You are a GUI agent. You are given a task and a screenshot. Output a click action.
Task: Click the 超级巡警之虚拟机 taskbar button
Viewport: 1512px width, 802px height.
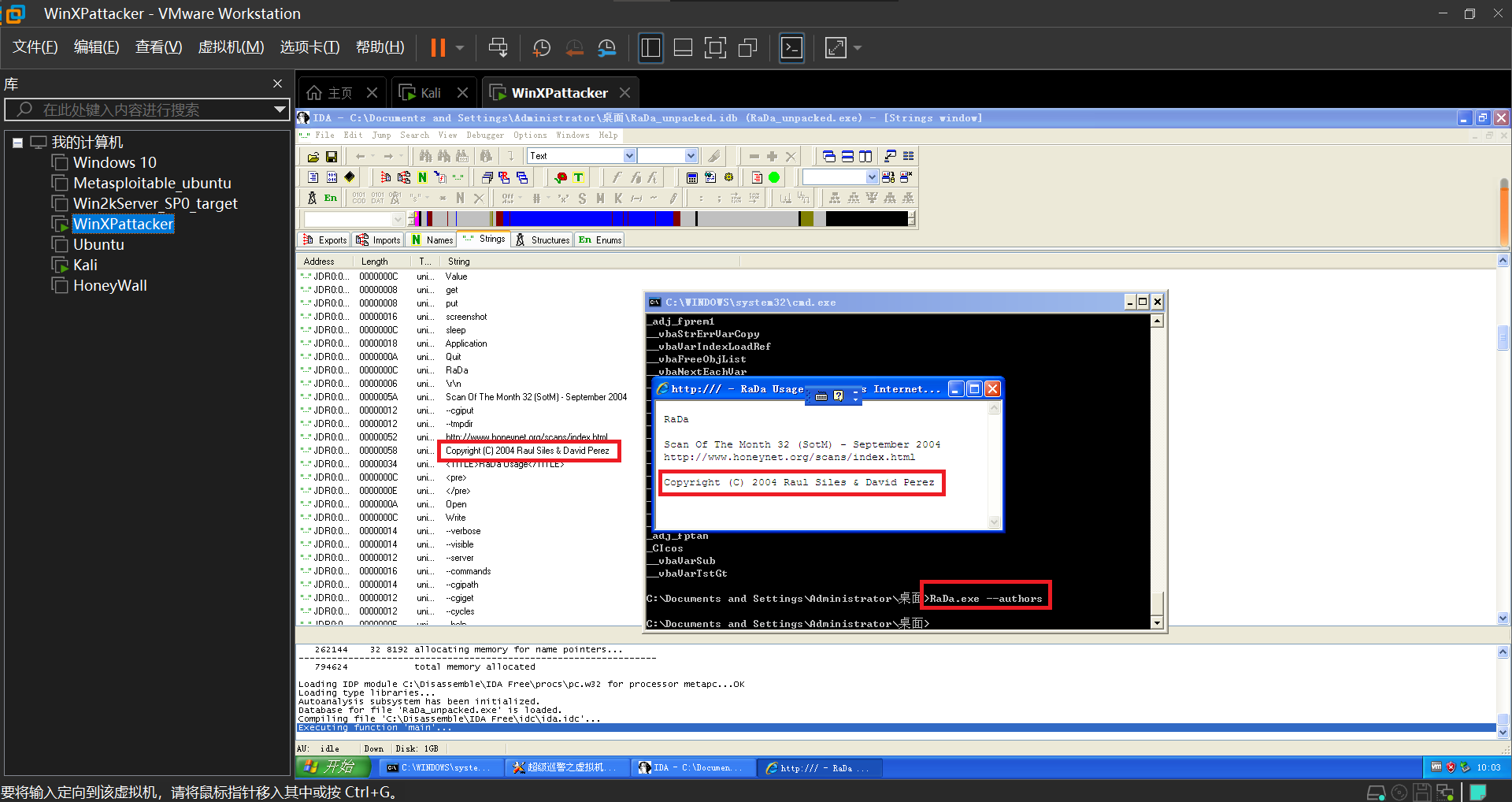565,767
